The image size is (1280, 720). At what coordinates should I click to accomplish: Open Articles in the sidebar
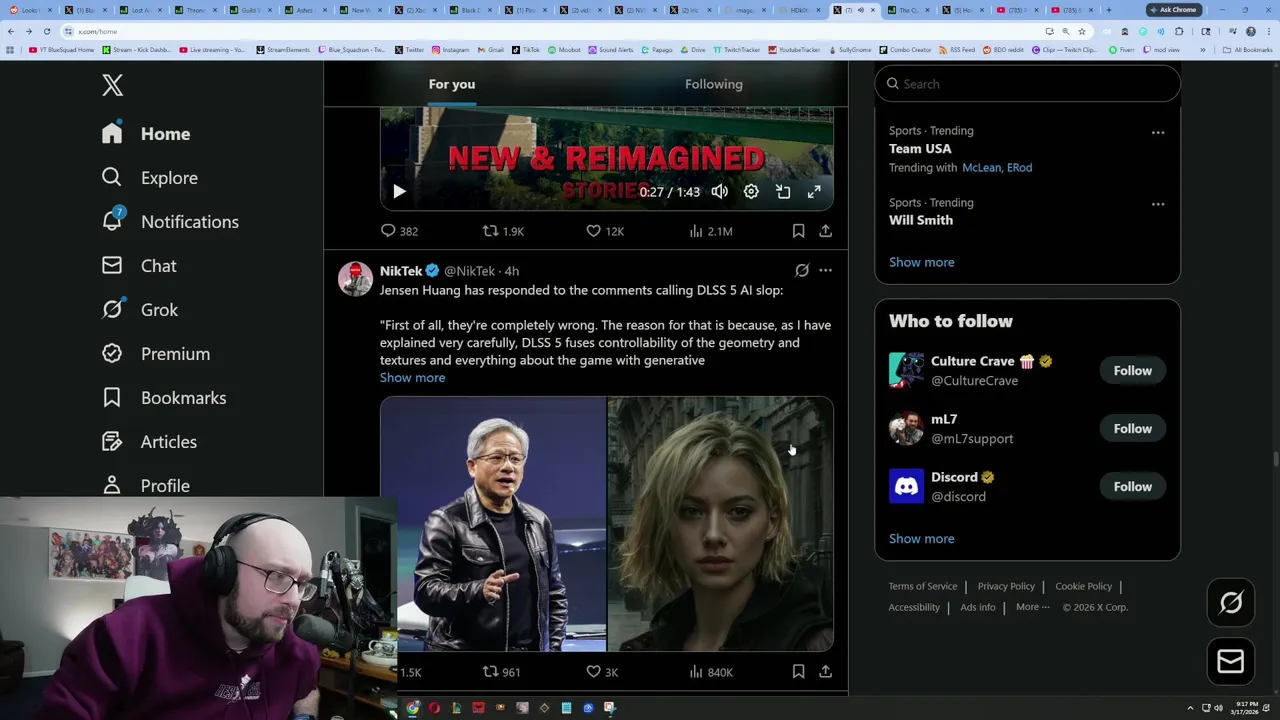tap(149, 442)
